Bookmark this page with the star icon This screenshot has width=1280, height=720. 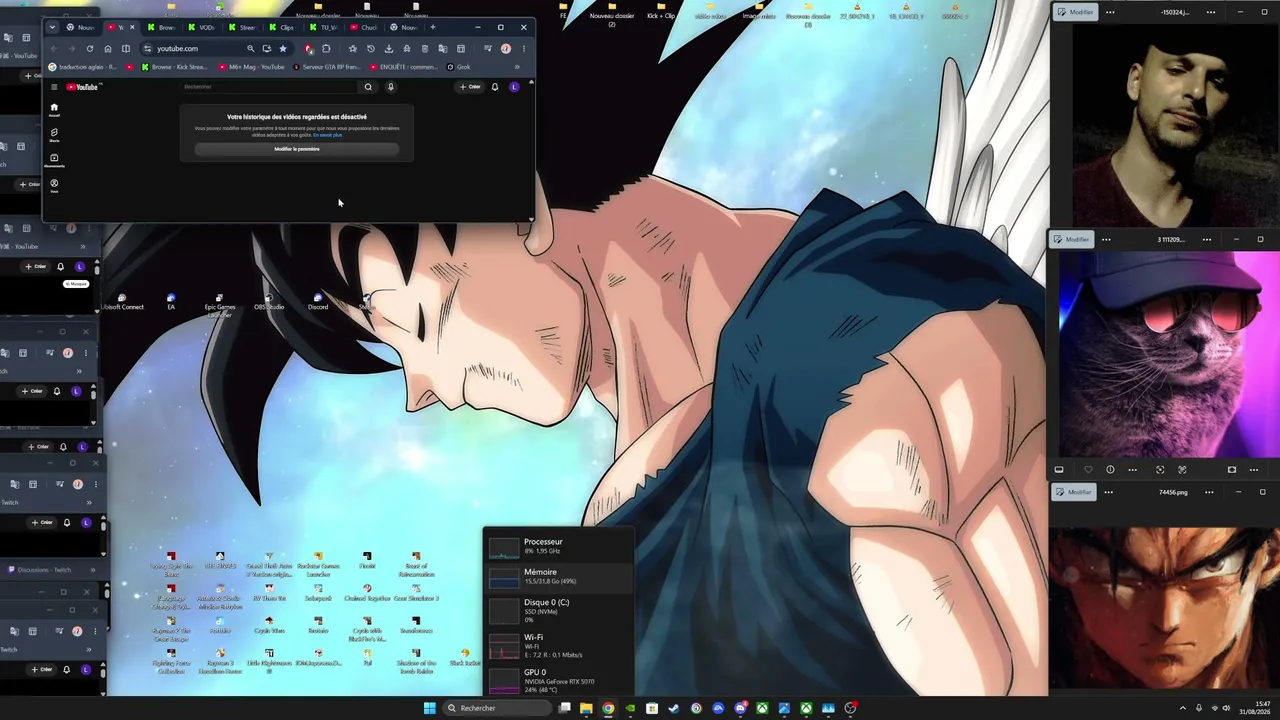click(283, 48)
